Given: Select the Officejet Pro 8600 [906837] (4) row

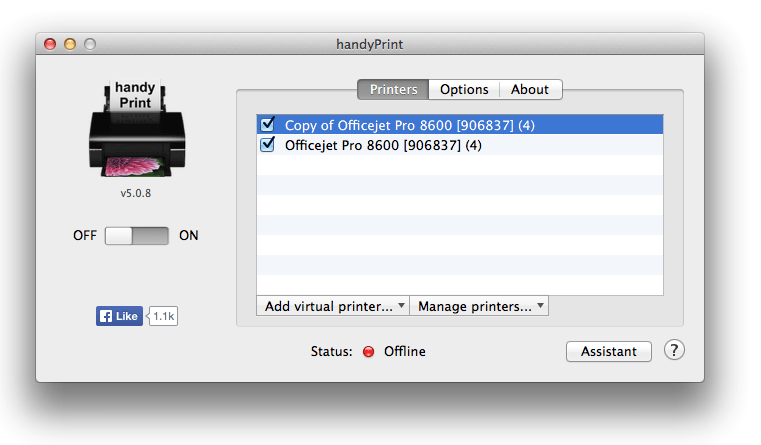Looking at the screenshot, I should click(460, 145).
